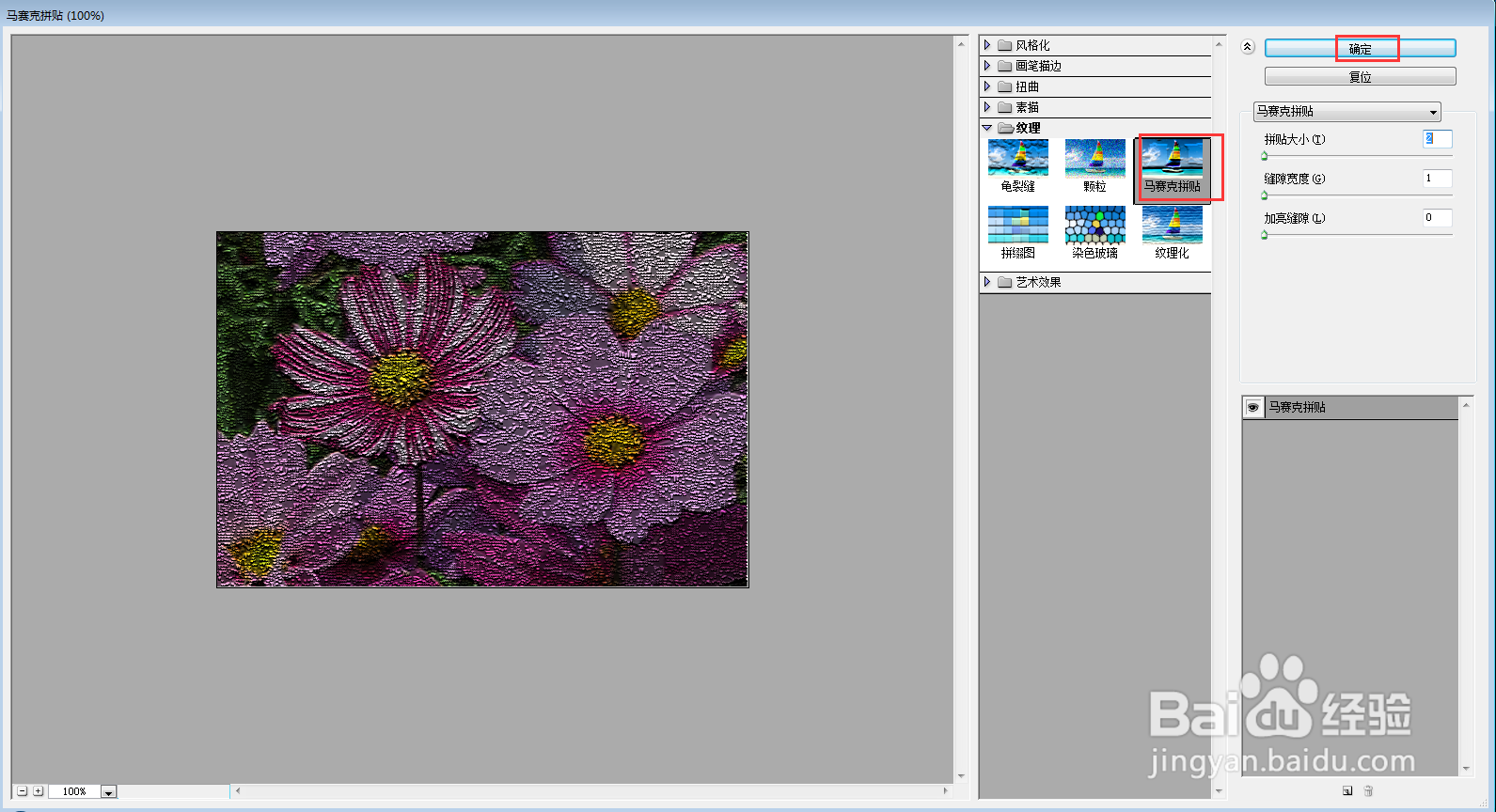Image resolution: width=1496 pixels, height=812 pixels.
Task: Click the 复位 button
Action: click(1360, 76)
